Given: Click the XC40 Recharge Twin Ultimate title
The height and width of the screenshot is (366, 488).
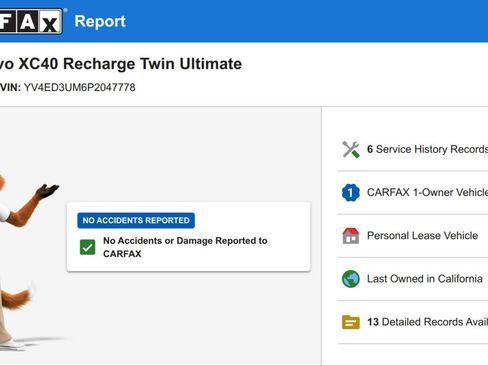Looking at the screenshot, I should 121,64.
